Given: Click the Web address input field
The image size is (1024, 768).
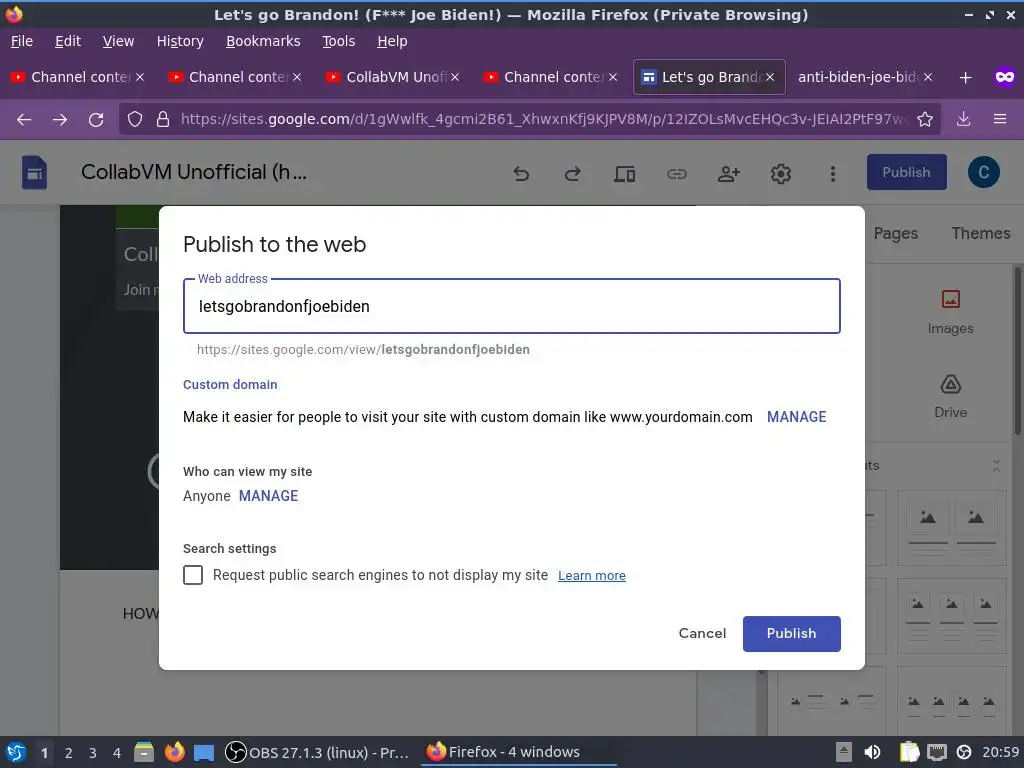Looking at the screenshot, I should (511, 306).
